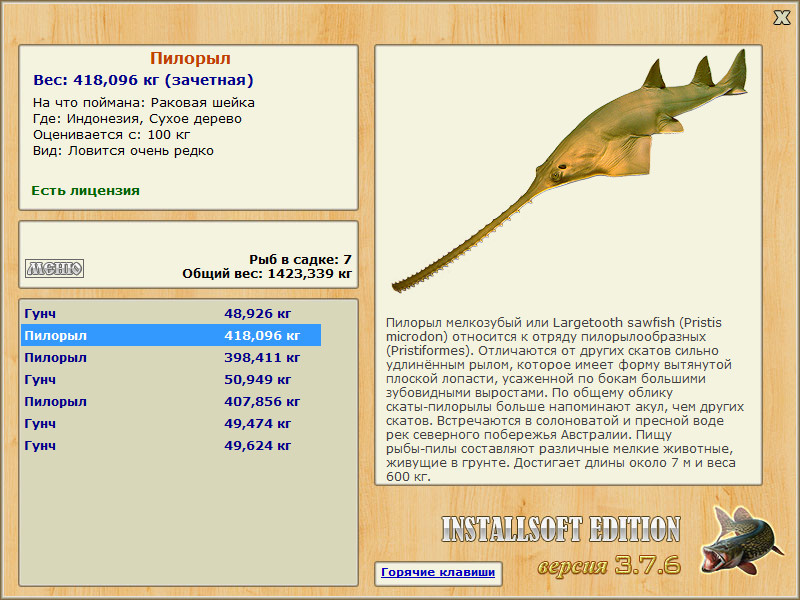Image resolution: width=800 pixels, height=600 pixels.
Task: Click the pike fish logo icon
Action: click(x=742, y=541)
